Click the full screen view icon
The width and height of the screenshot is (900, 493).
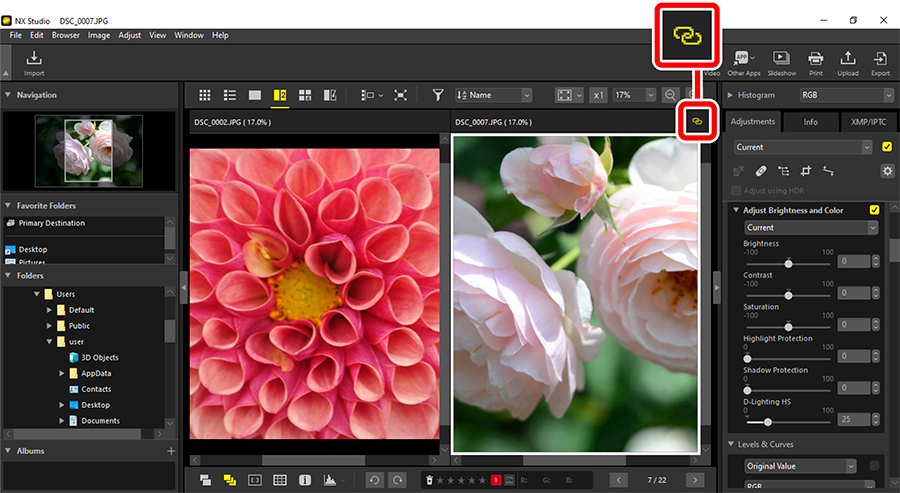(400, 95)
